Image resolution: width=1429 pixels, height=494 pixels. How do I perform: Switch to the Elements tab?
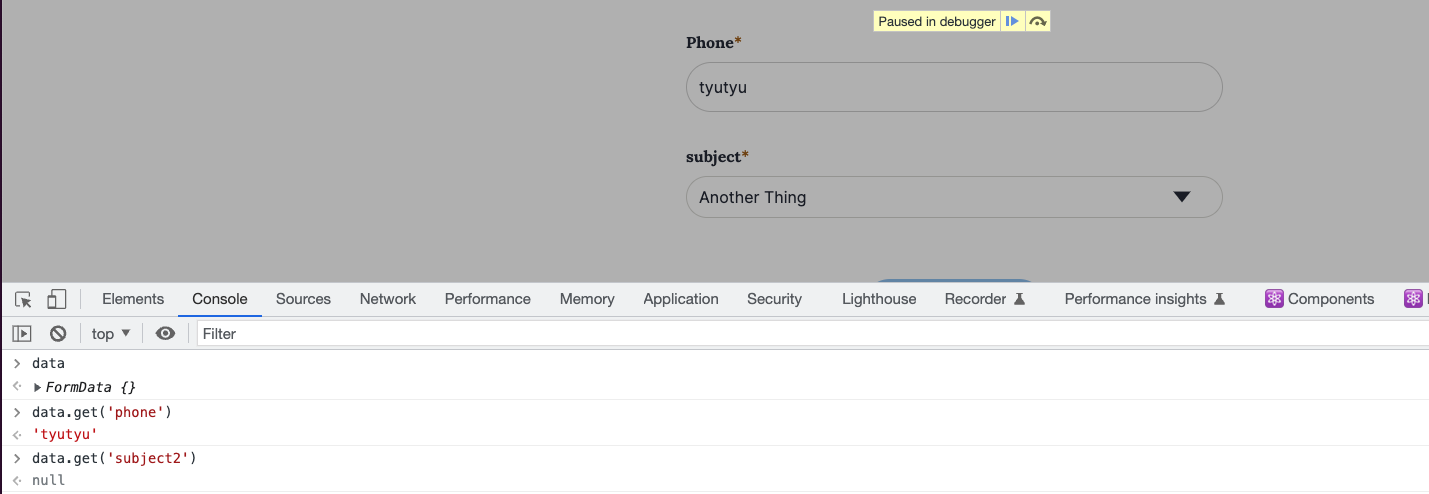[133, 299]
